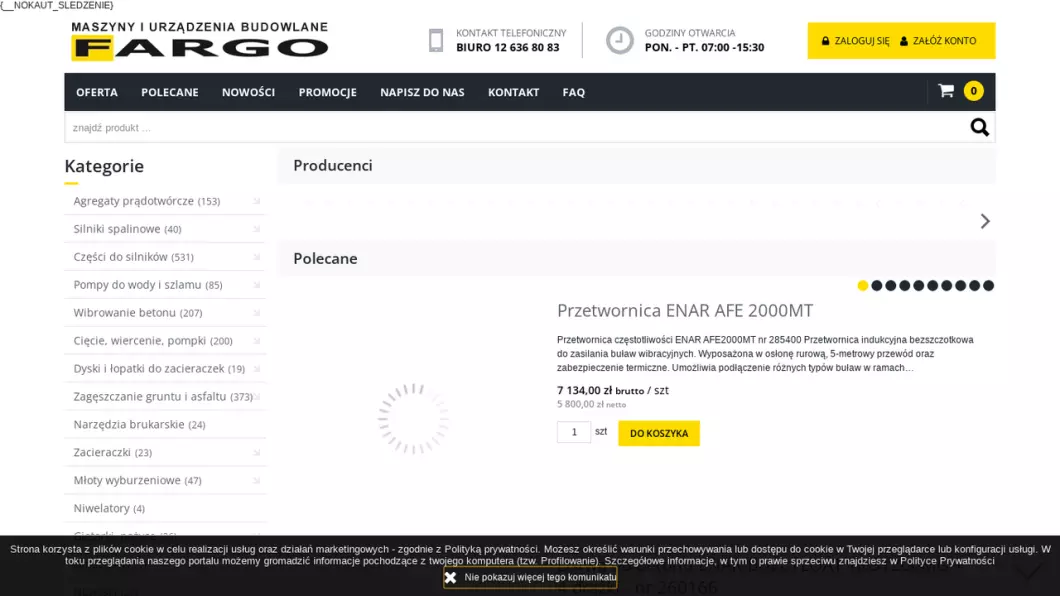Image resolution: width=1060 pixels, height=596 pixels.
Task: Click loading product image placeholder
Action: 412,419
